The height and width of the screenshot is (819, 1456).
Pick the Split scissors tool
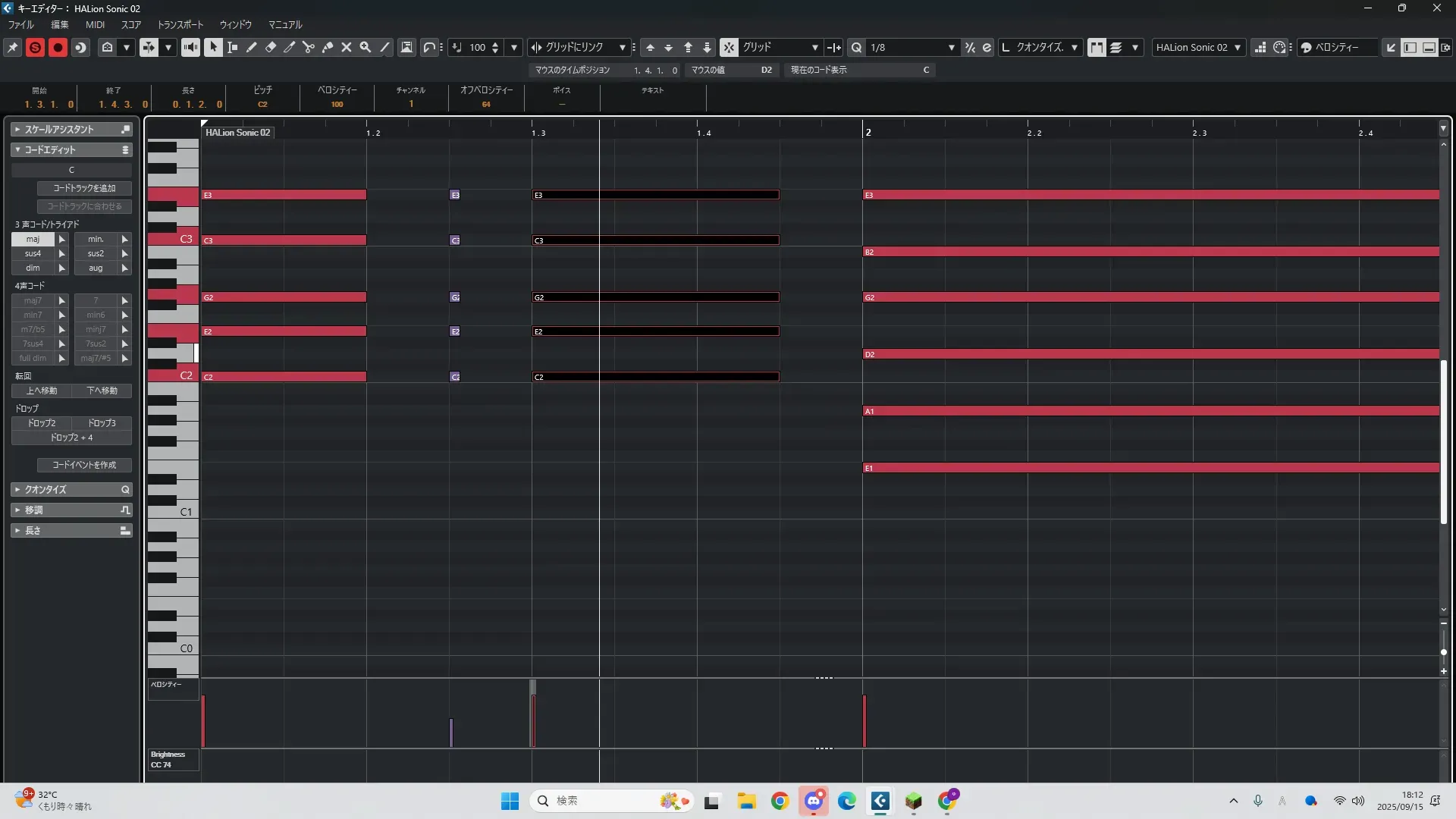pyautogui.click(x=309, y=47)
